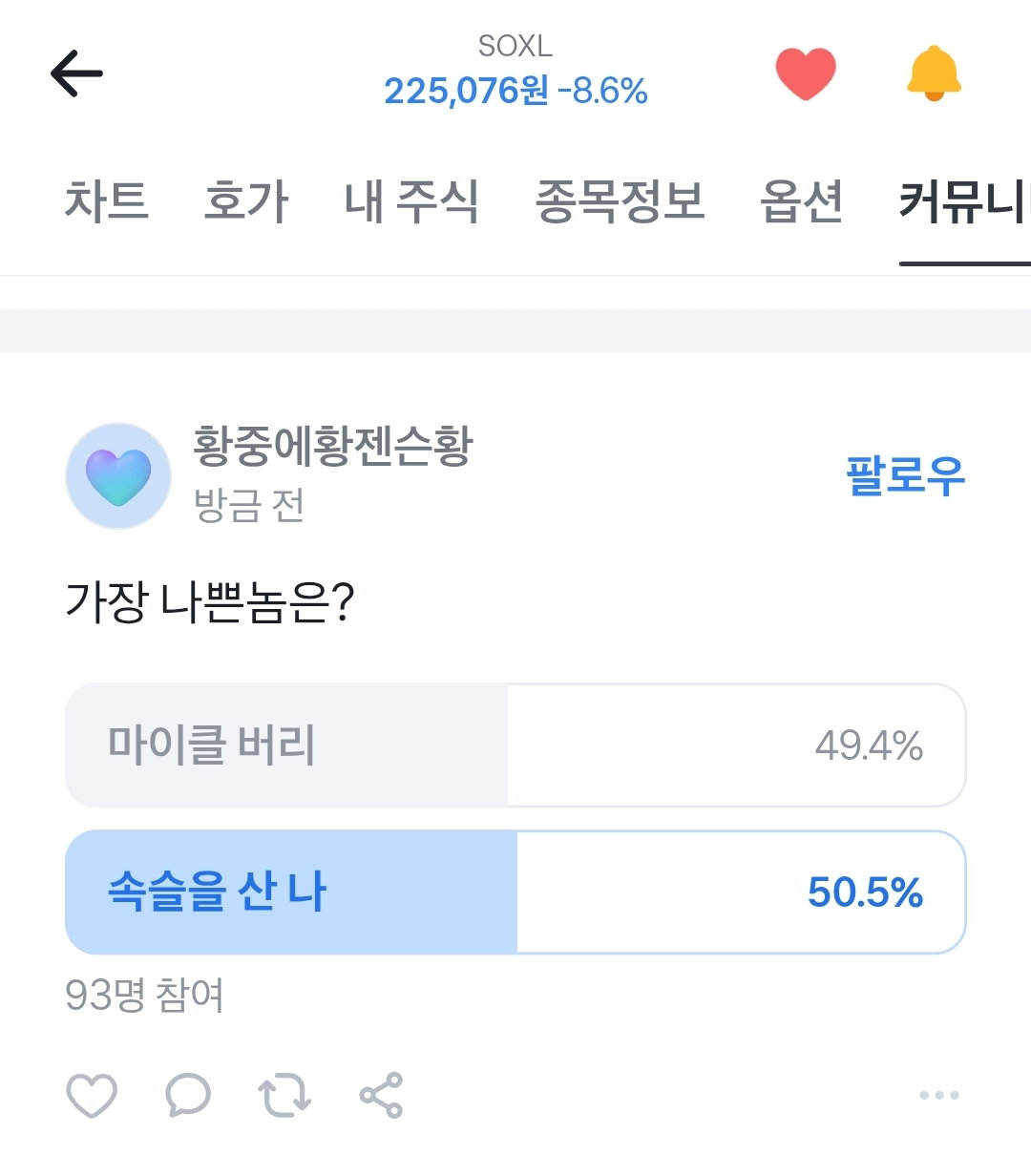The image size is (1031, 1176).
Task: Repost using the retweet arrows icon
Action: pyautogui.click(x=284, y=1095)
